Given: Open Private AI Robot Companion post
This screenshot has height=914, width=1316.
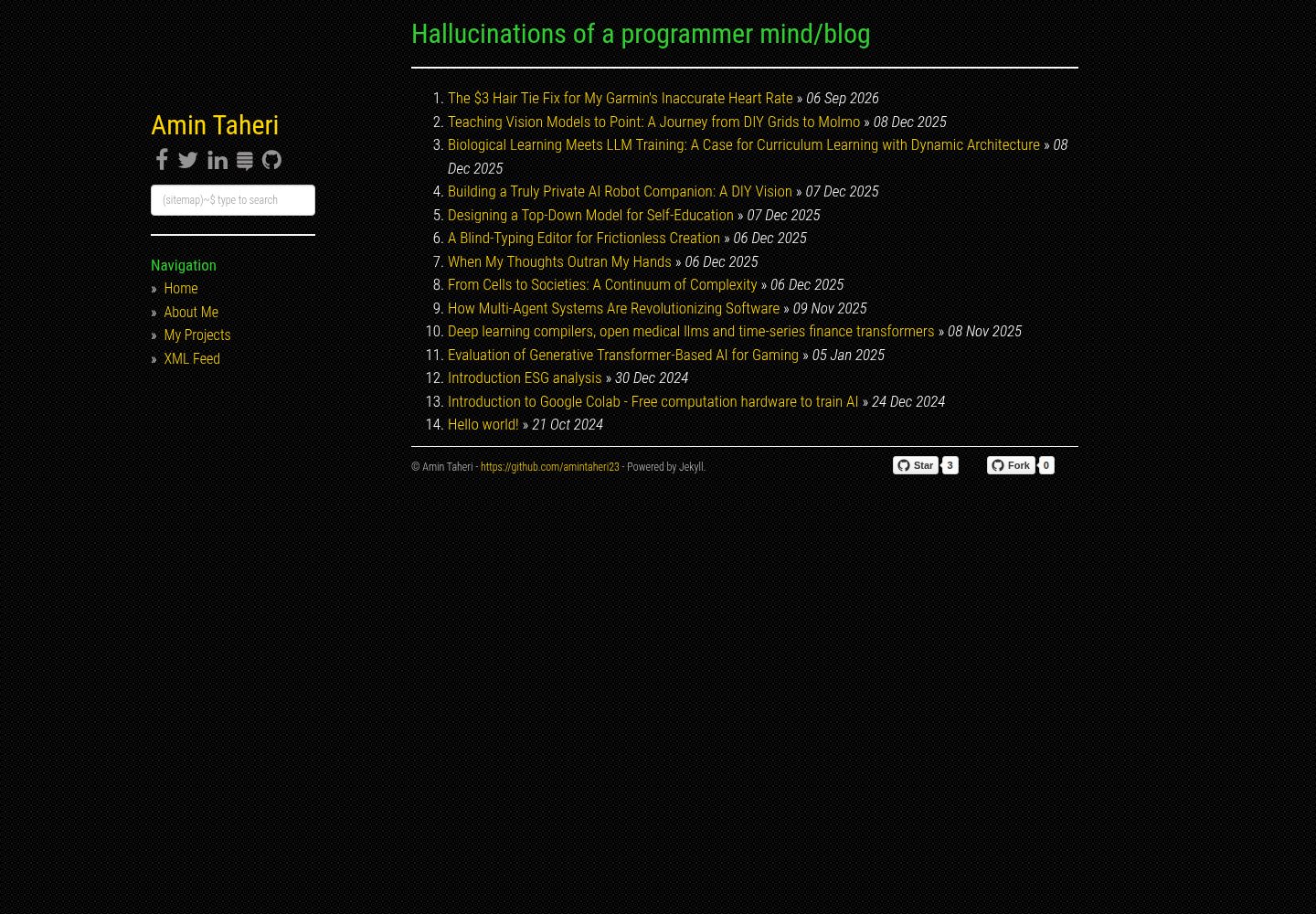Looking at the screenshot, I should point(620,191).
